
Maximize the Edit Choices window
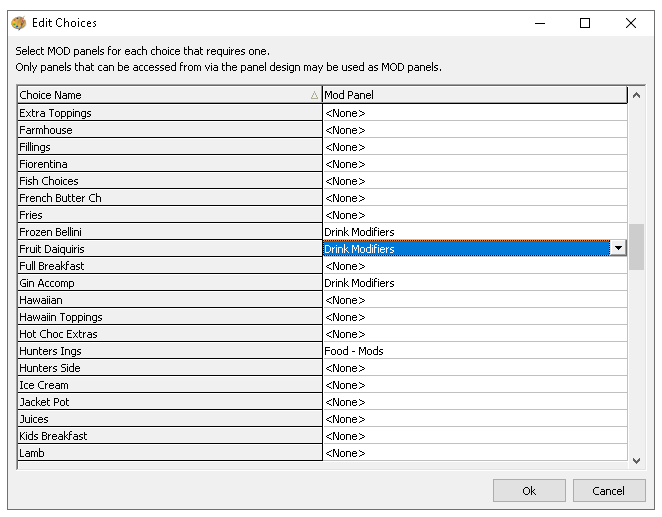coord(585,23)
